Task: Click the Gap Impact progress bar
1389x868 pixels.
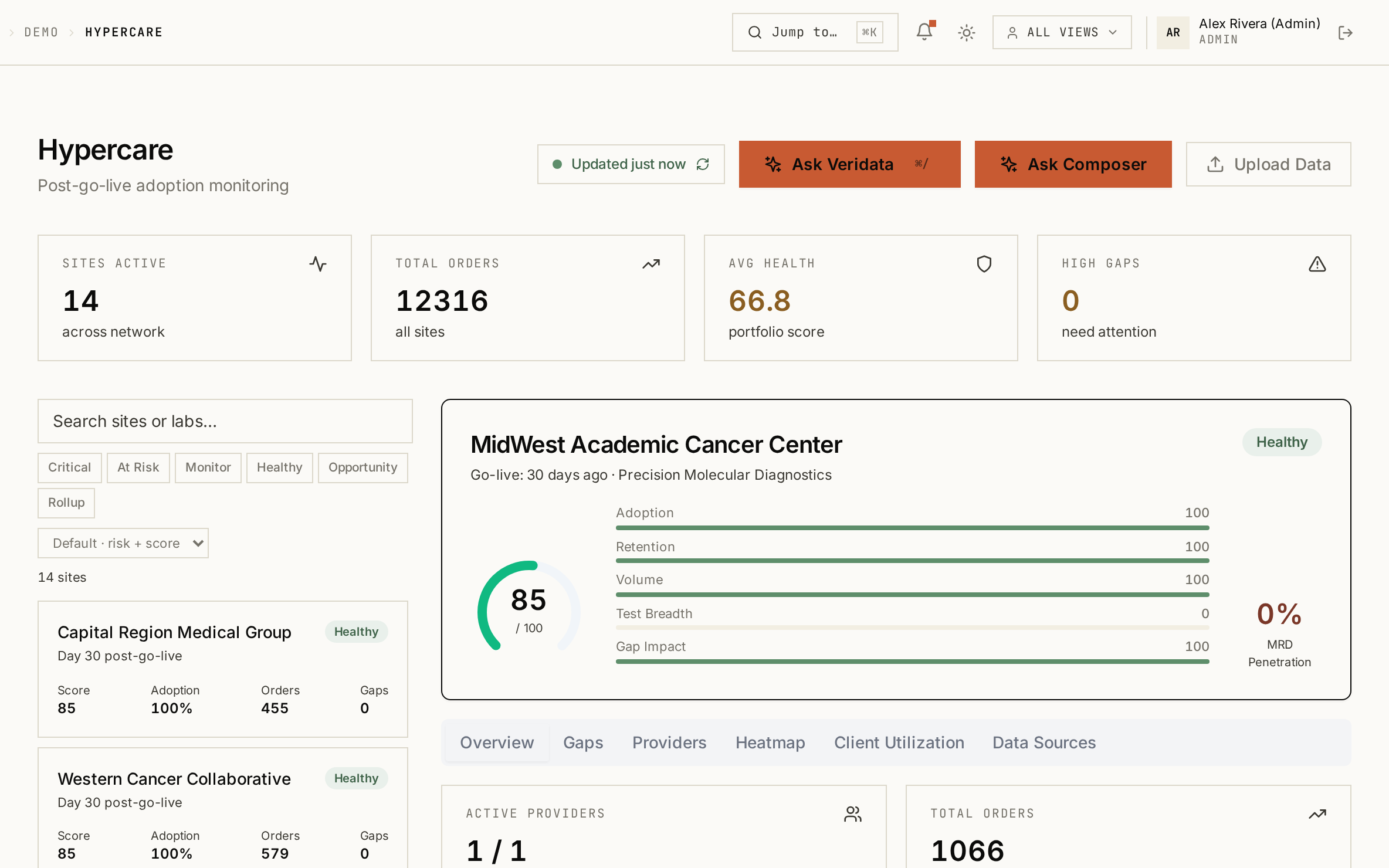Action: point(913,662)
